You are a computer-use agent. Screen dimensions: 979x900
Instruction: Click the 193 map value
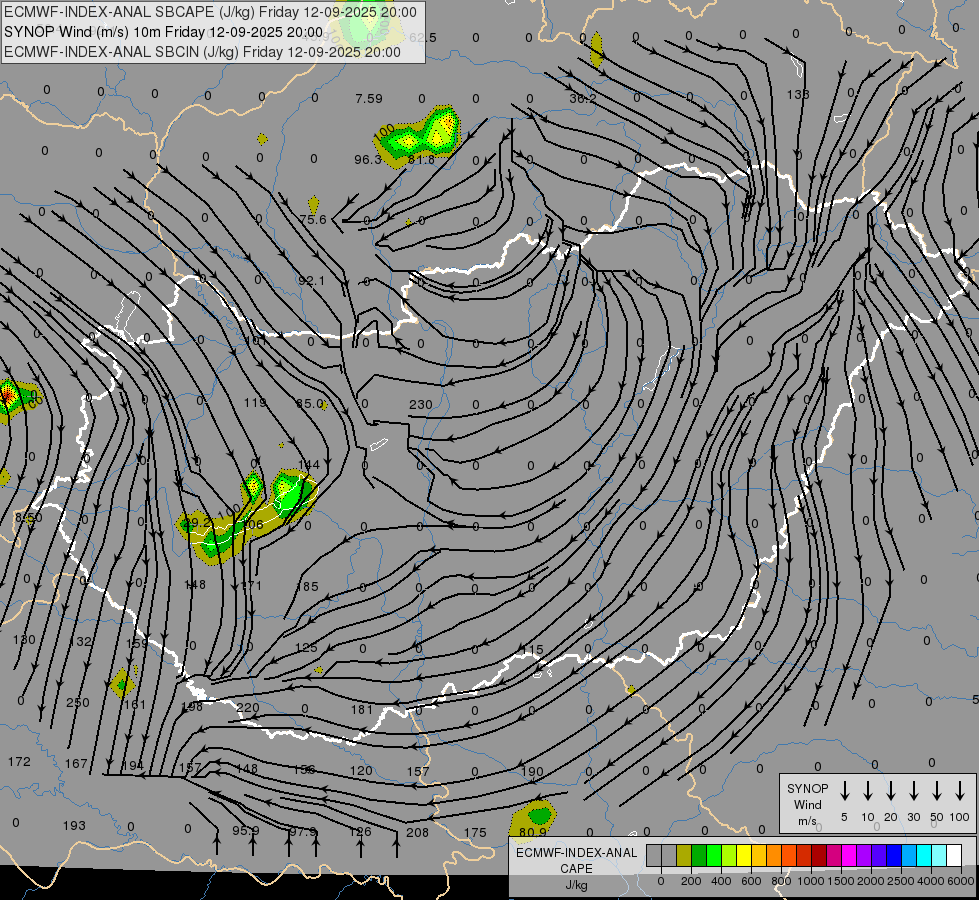pyautogui.click(x=74, y=826)
